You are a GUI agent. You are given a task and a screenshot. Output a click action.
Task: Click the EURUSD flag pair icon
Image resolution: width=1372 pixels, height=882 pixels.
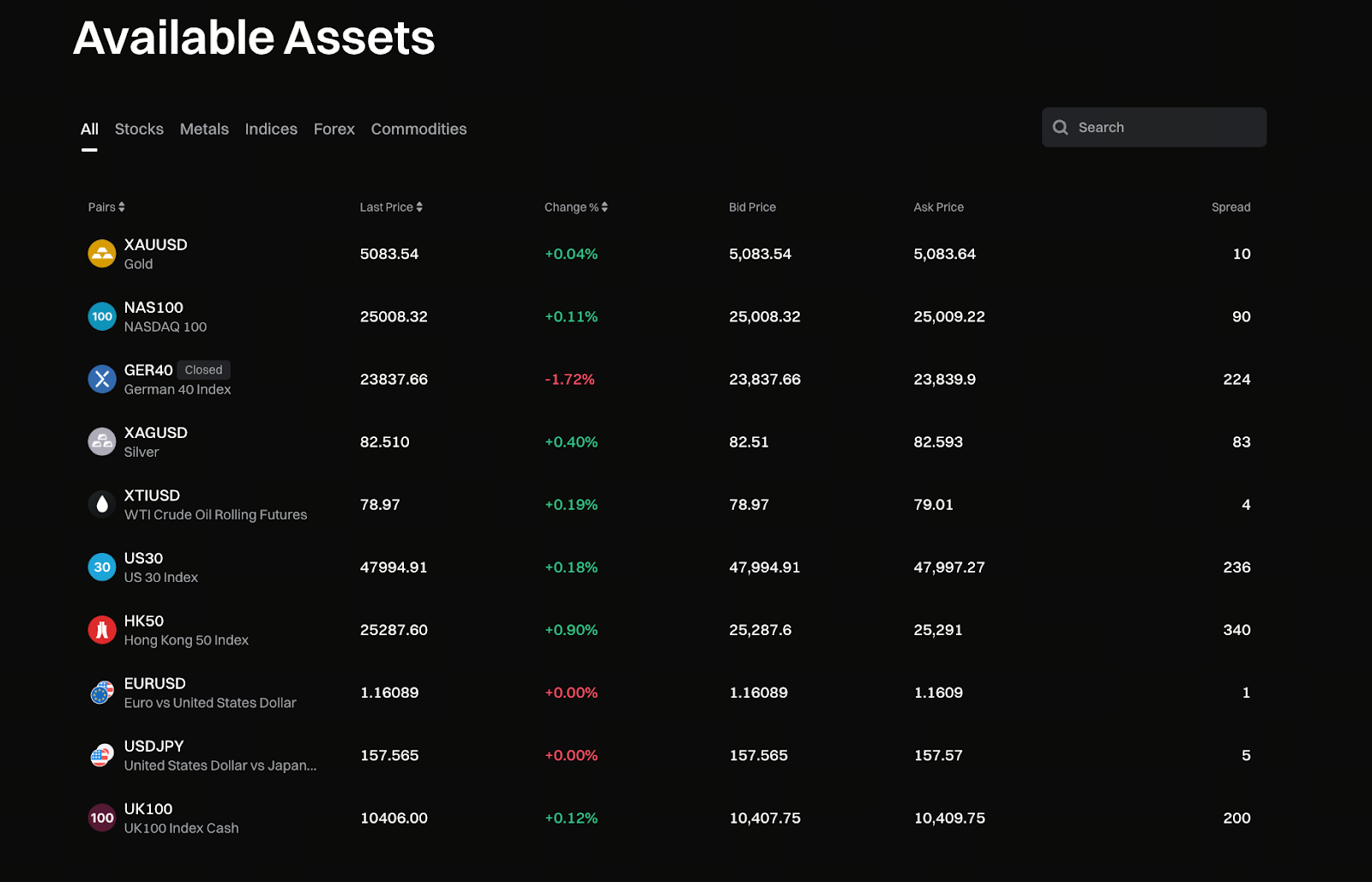[102, 693]
